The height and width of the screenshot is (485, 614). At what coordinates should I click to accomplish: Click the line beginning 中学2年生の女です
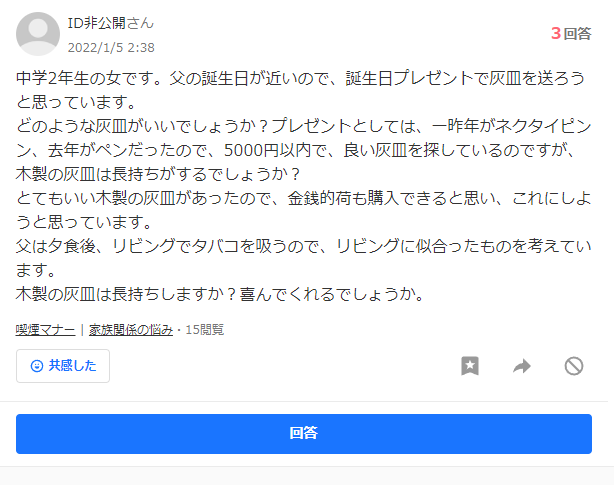pos(300,78)
